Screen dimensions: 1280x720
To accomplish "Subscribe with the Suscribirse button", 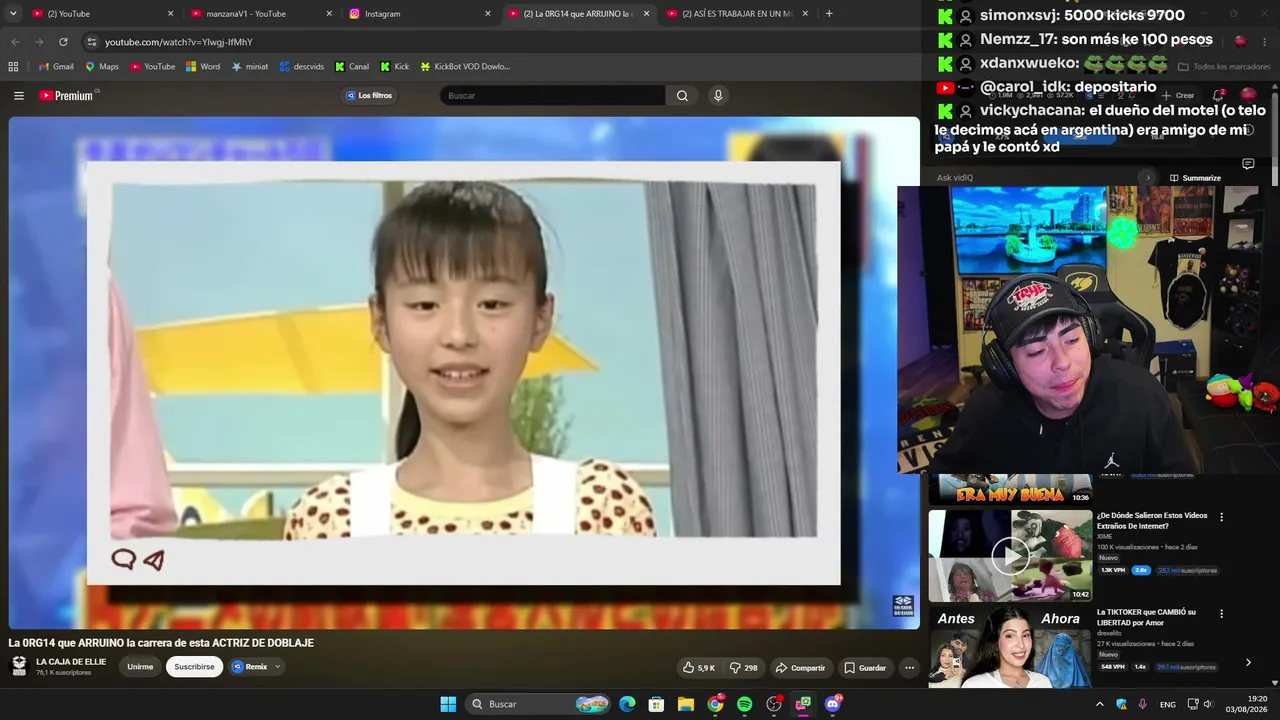I will coord(194,667).
